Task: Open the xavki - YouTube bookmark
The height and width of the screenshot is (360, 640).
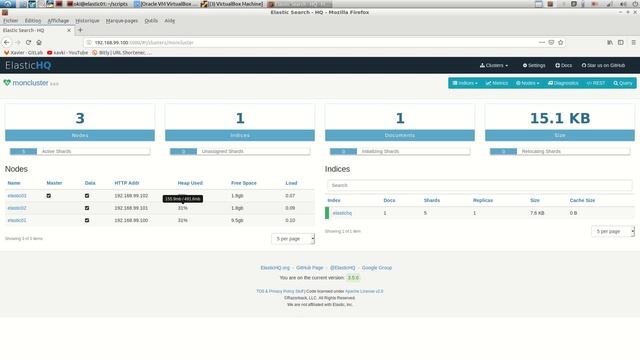Action: click(x=67, y=53)
